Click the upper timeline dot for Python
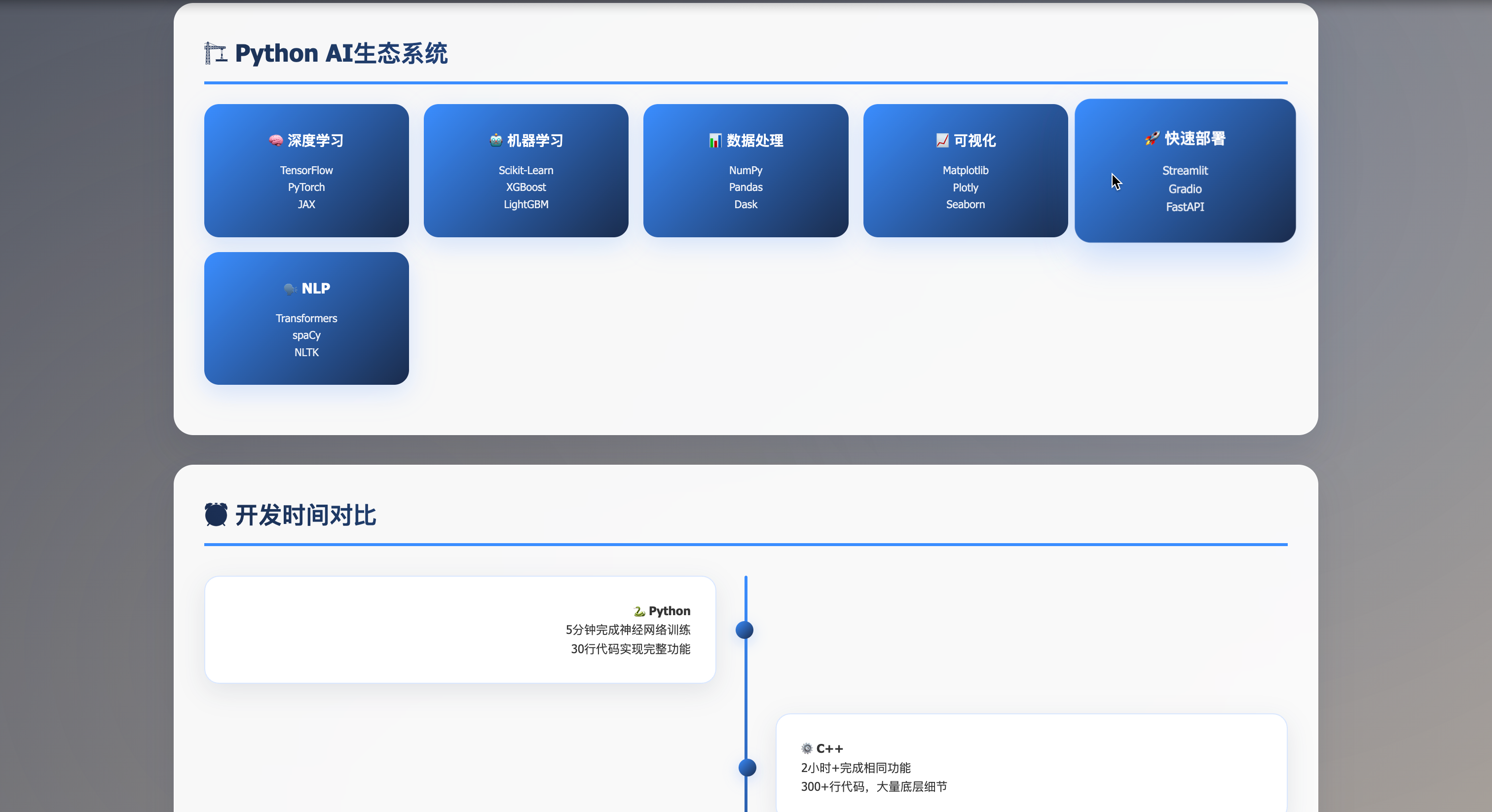 (744, 629)
